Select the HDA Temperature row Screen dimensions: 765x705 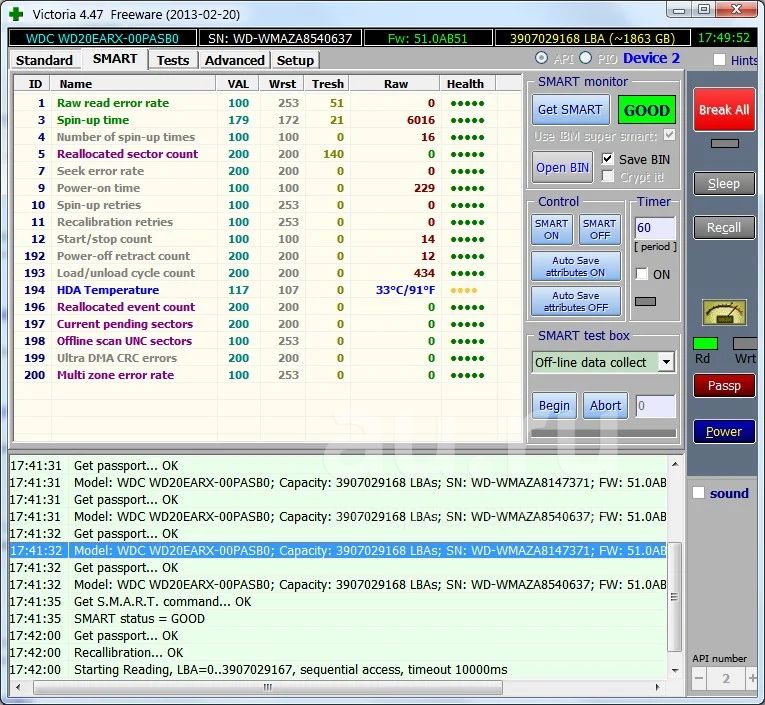click(267, 290)
